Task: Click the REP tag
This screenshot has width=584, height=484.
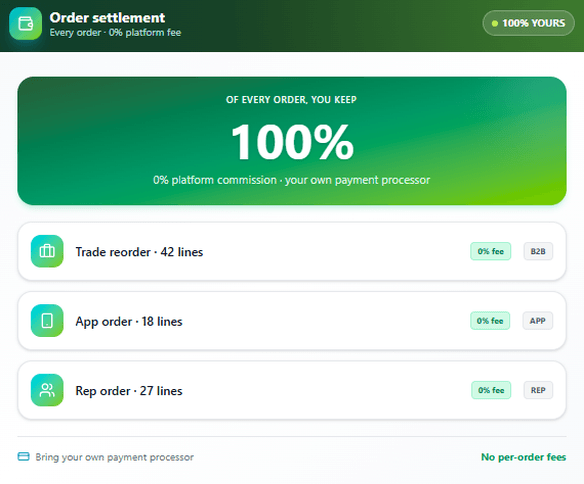Action: (538, 390)
